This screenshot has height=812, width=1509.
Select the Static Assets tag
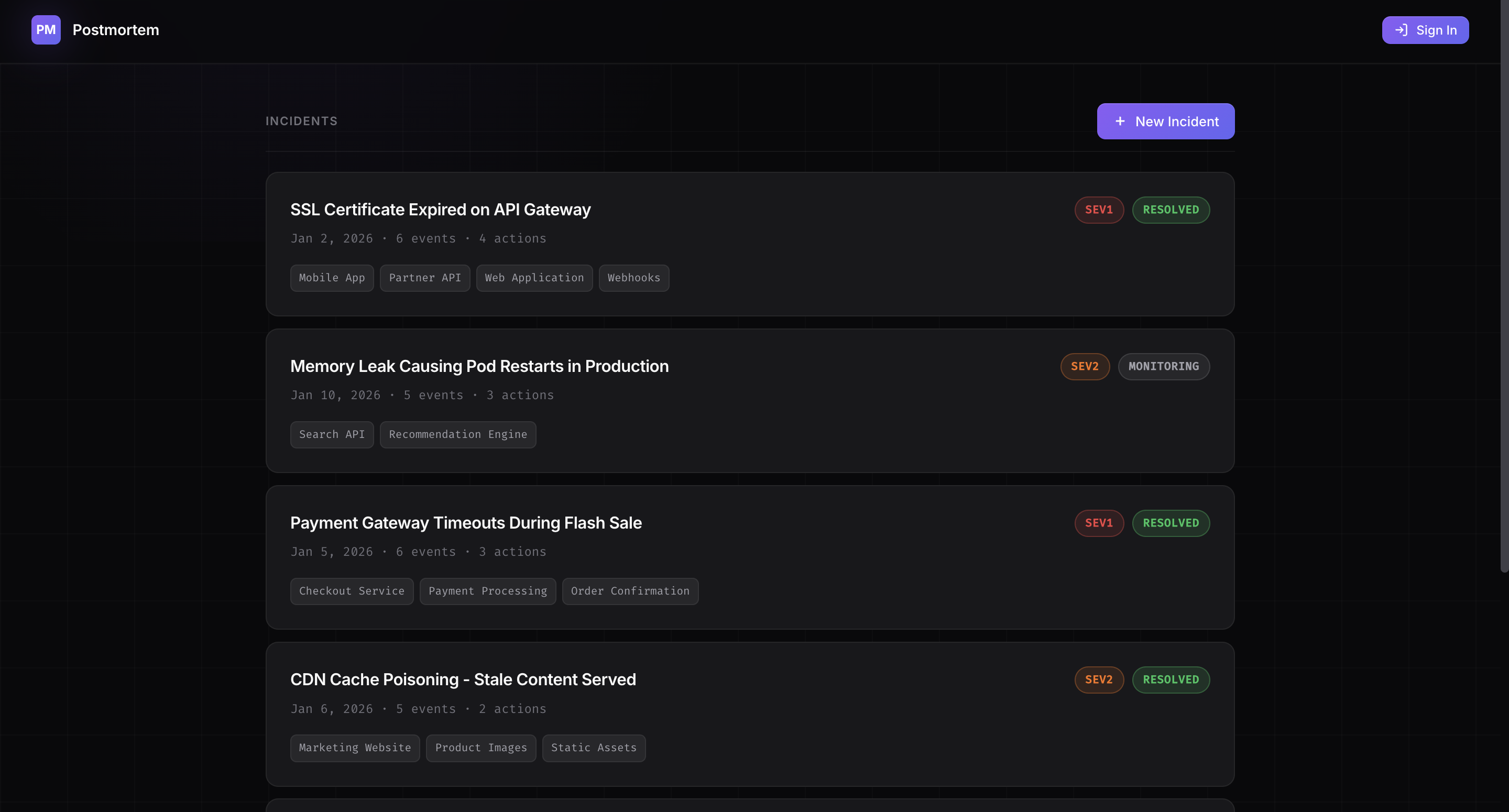594,748
